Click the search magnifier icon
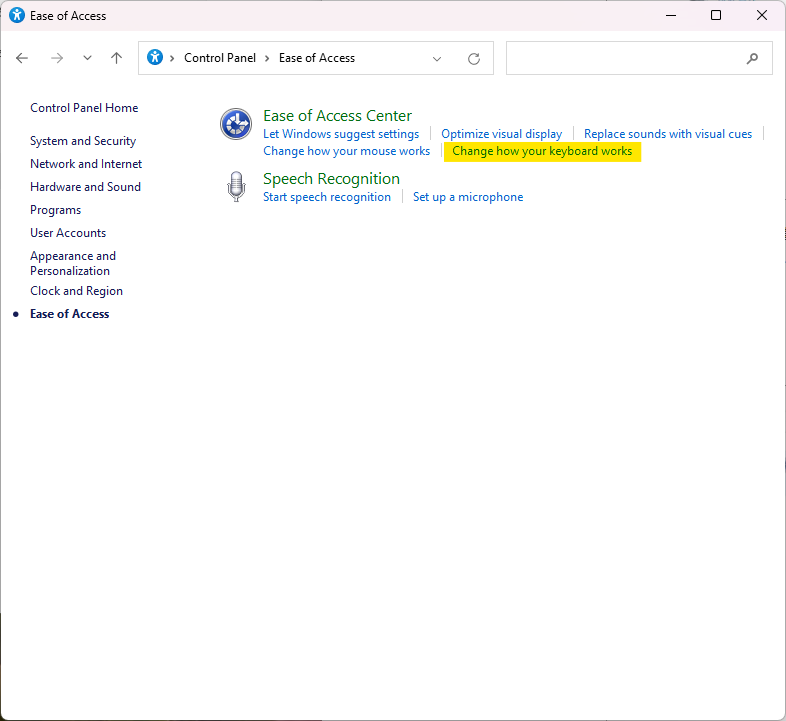The height and width of the screenshot is (721, 786). coord(752,59)
